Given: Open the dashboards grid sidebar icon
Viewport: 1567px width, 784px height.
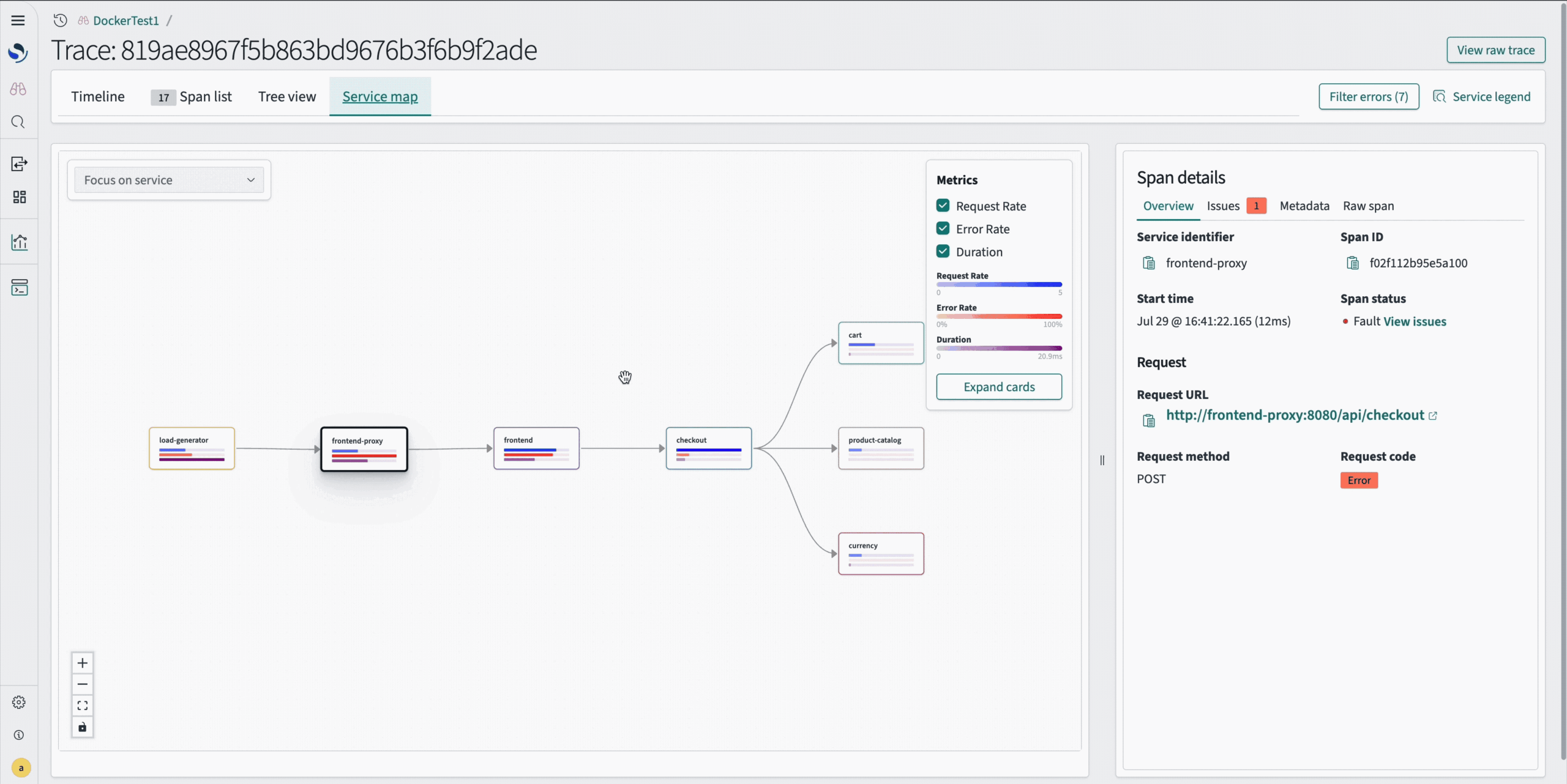Looking at the screenshot, I should 19,197.
